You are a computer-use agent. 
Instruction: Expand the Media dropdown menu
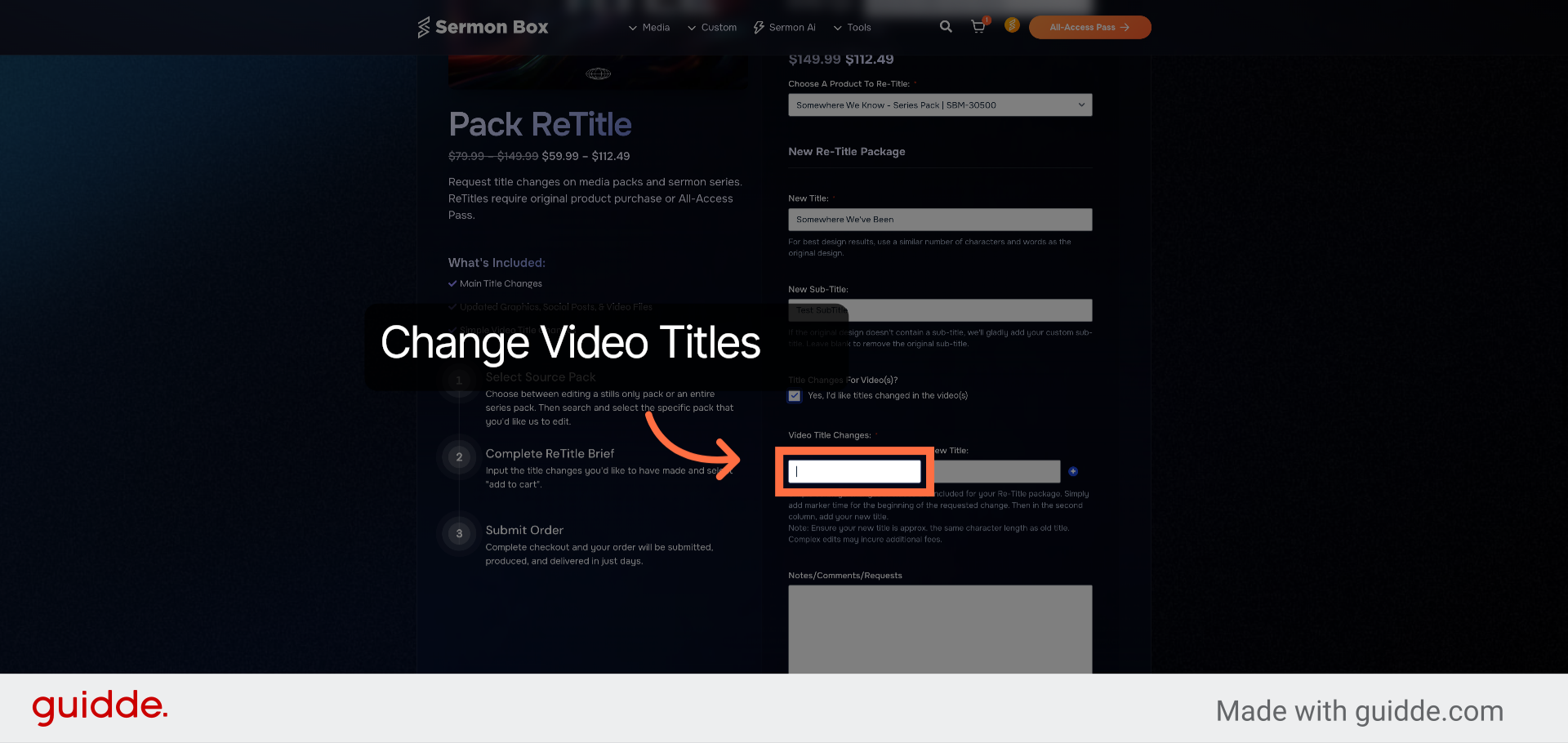[649, 27]
